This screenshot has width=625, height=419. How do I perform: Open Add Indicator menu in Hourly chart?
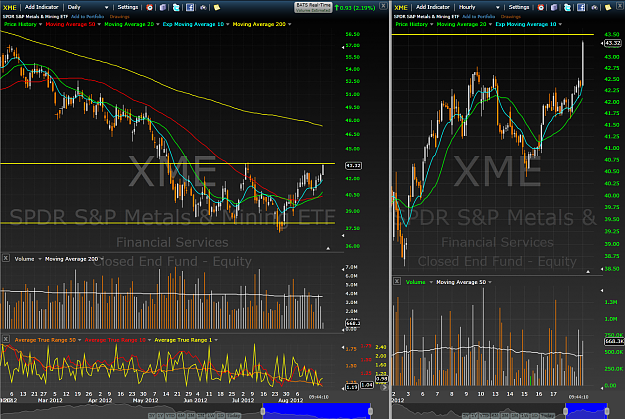[x=433, y=7]
